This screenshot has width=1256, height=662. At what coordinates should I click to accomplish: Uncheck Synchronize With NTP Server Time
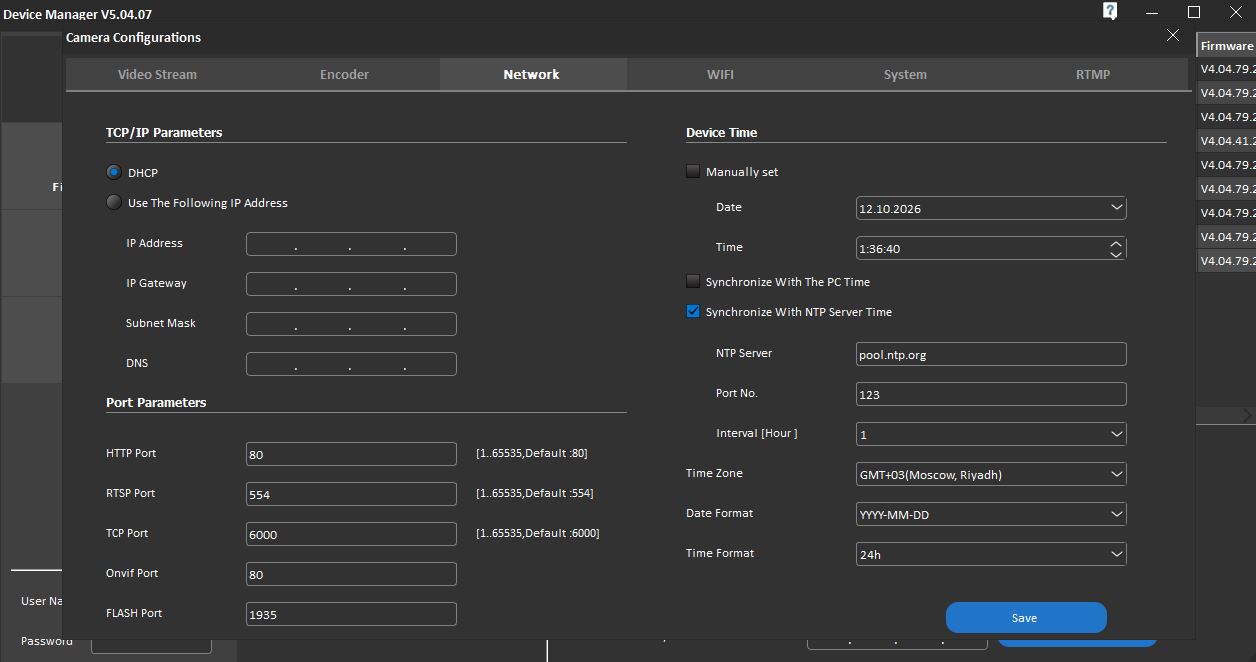pos(693,311)
